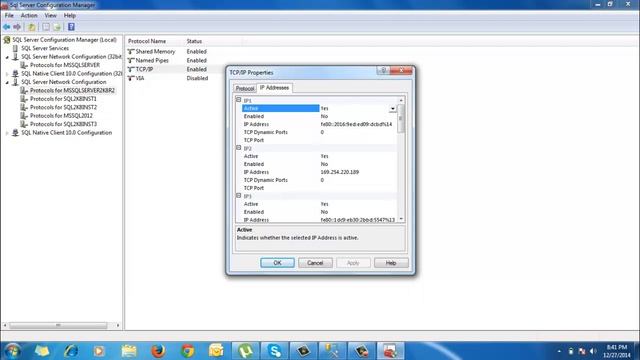The image size is (640, 360).
Task: Select Protocols for MSSQL2012
Action: point(61,116)
